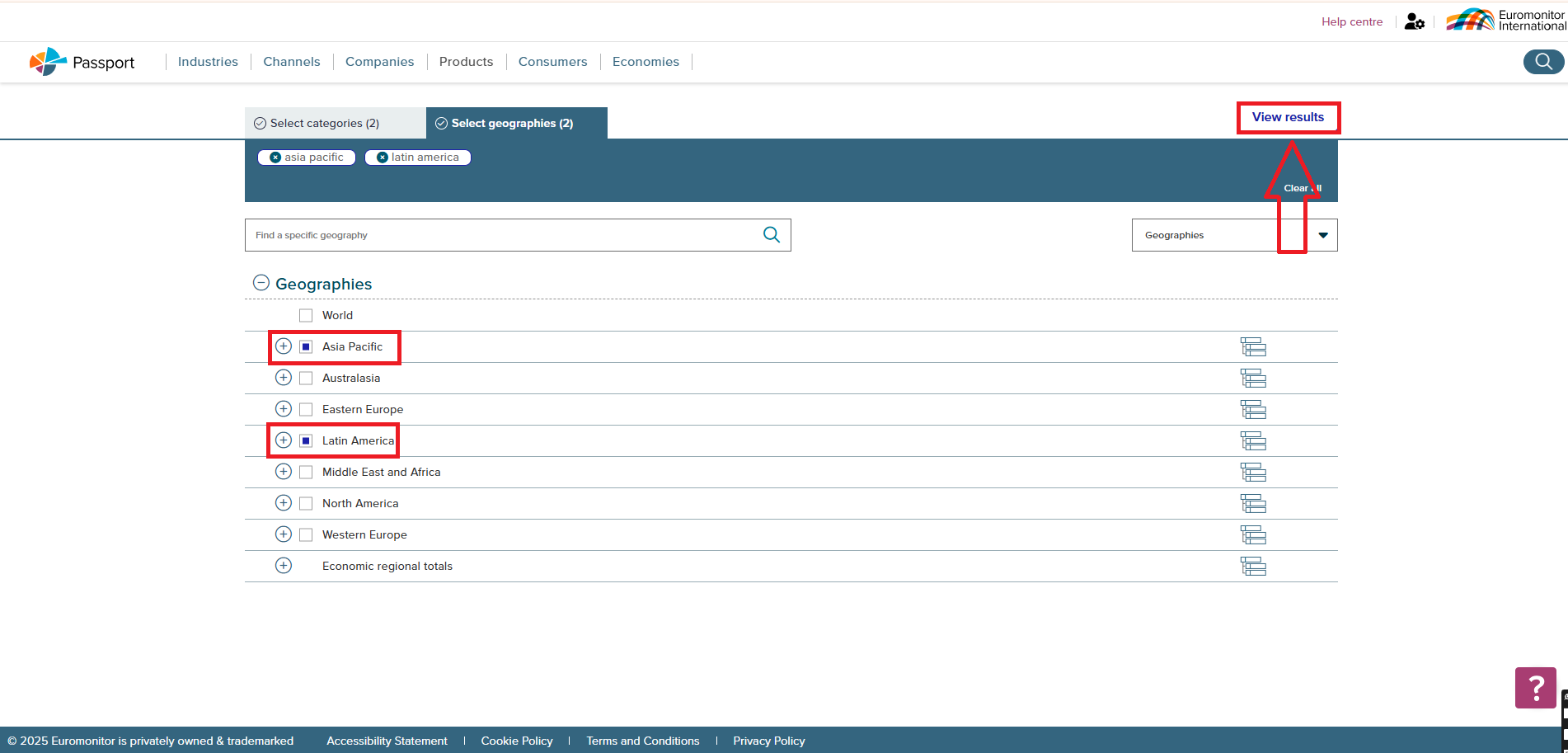Open the Industries menu
The height and width of the screenshot is (753, 1568).
pyautogui.click(x=208, y=62)
